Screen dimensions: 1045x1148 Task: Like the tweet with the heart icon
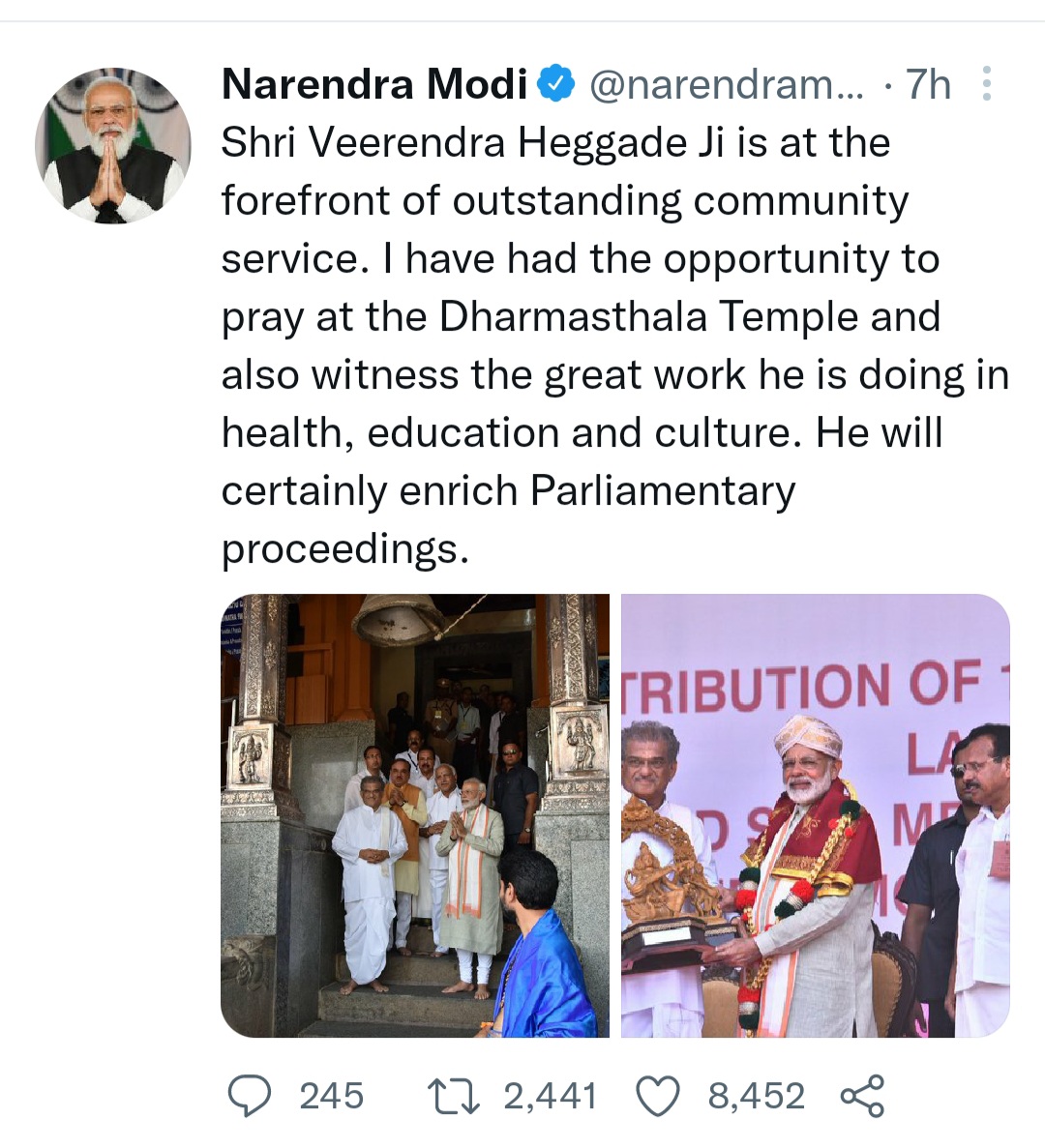click(x=657, y=1096)
